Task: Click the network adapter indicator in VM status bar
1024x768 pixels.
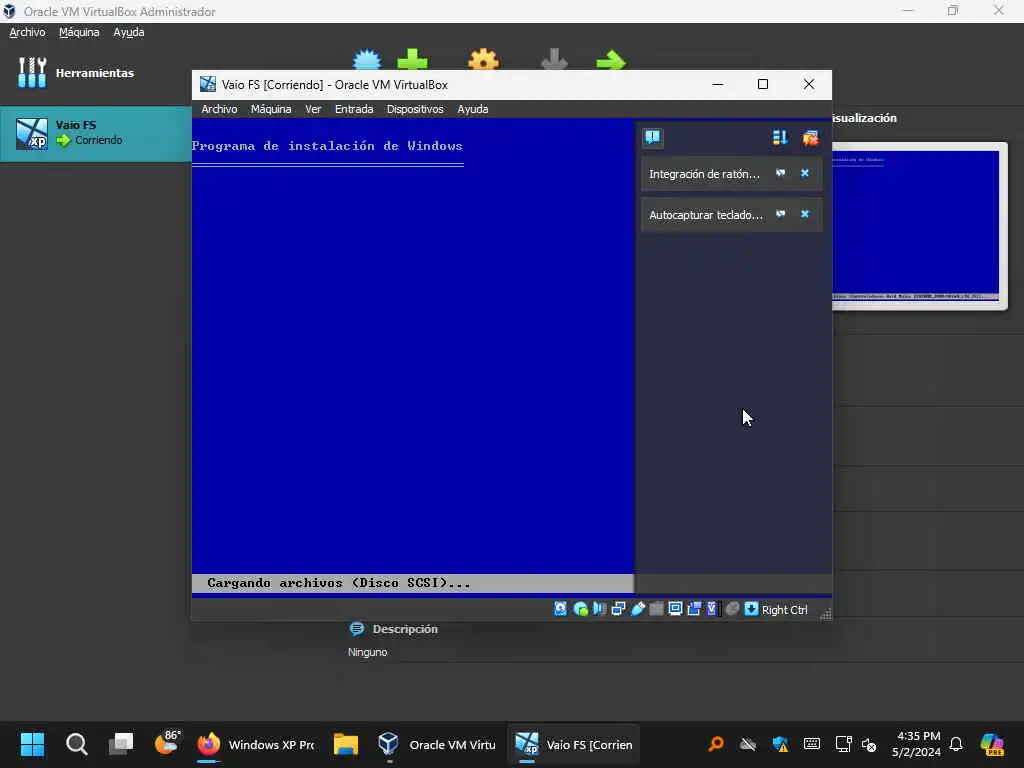Action: [618, 609]
